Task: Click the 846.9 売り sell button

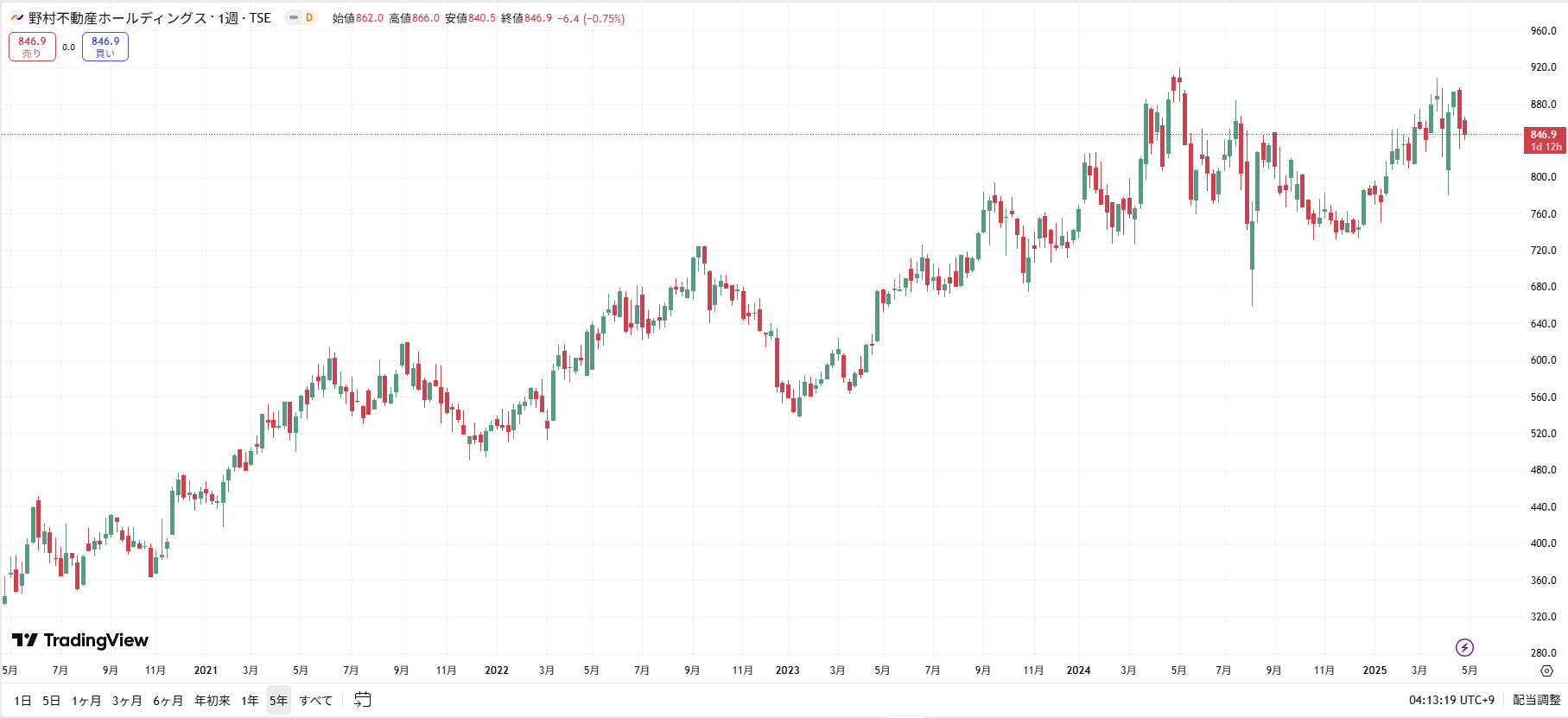Action: click(x=32, y=47)
